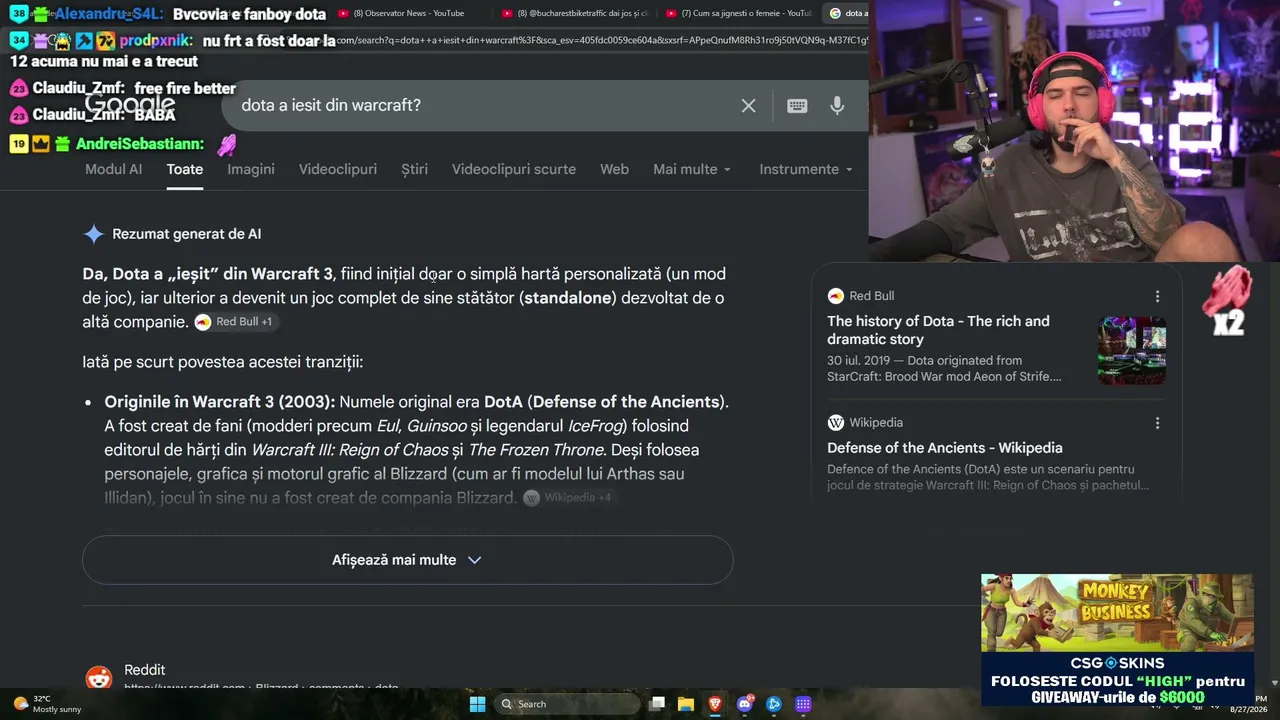Click the Rezumat generat de AI sparkle icon
The height and width of the screenshot is (720, 1280).
click(94, 234)
